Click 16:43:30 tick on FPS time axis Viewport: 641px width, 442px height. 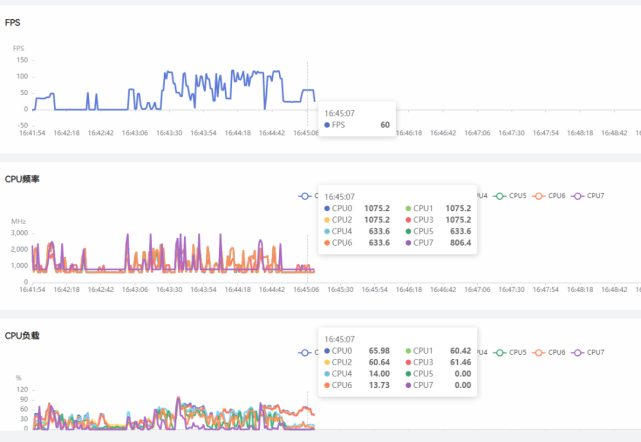168,132
